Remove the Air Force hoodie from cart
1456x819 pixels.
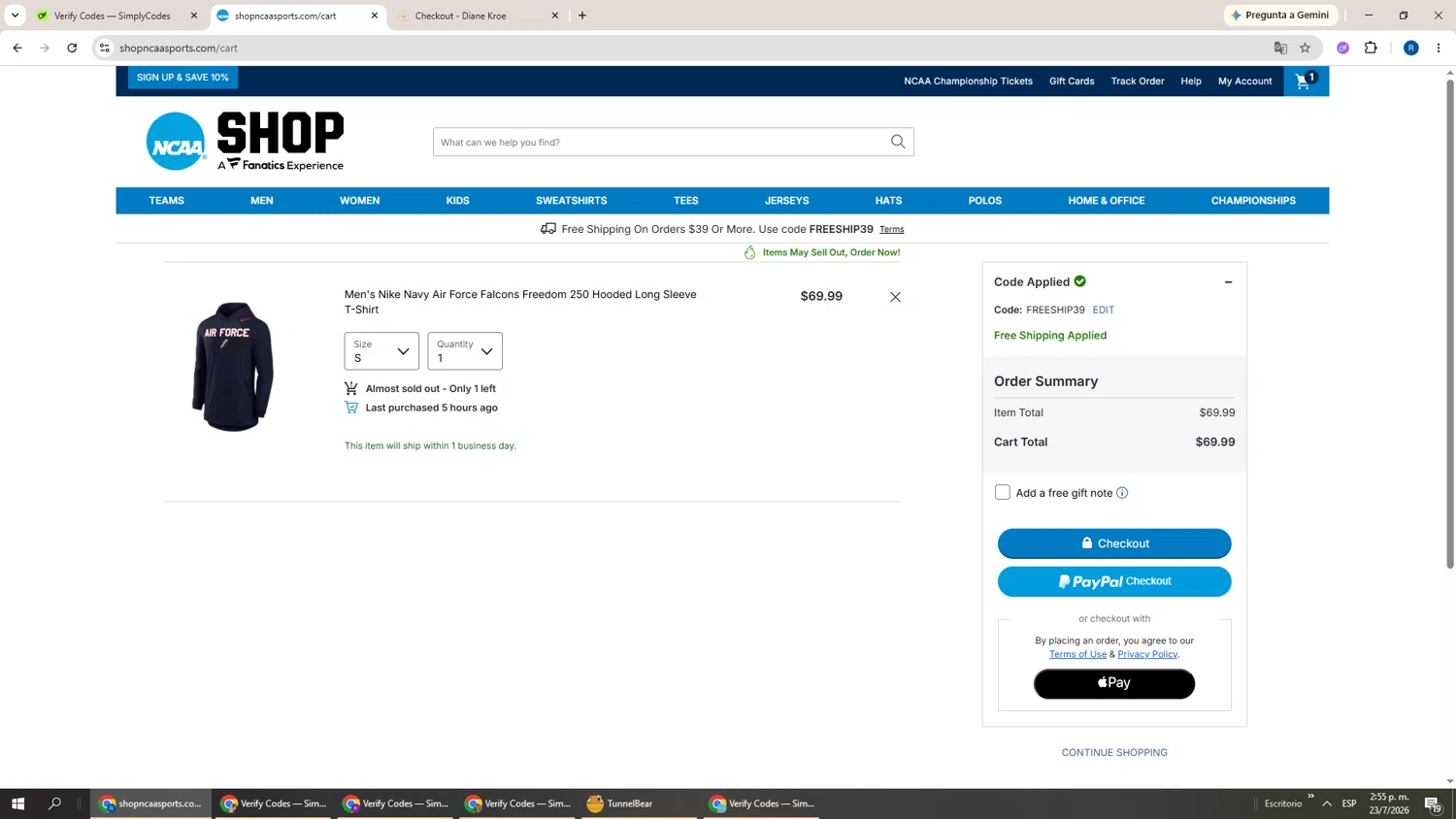pyautogui.click(x=895, y=297)
